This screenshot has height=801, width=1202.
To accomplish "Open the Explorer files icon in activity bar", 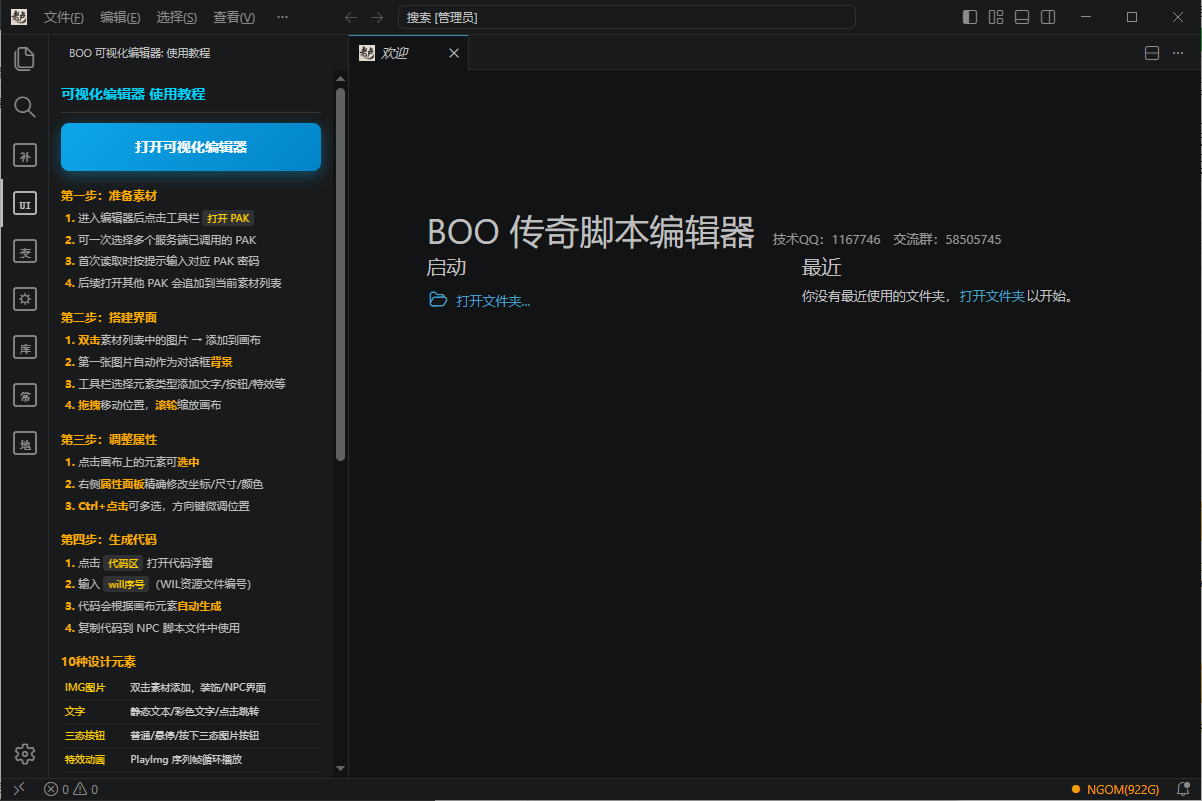I will [25, 58].
